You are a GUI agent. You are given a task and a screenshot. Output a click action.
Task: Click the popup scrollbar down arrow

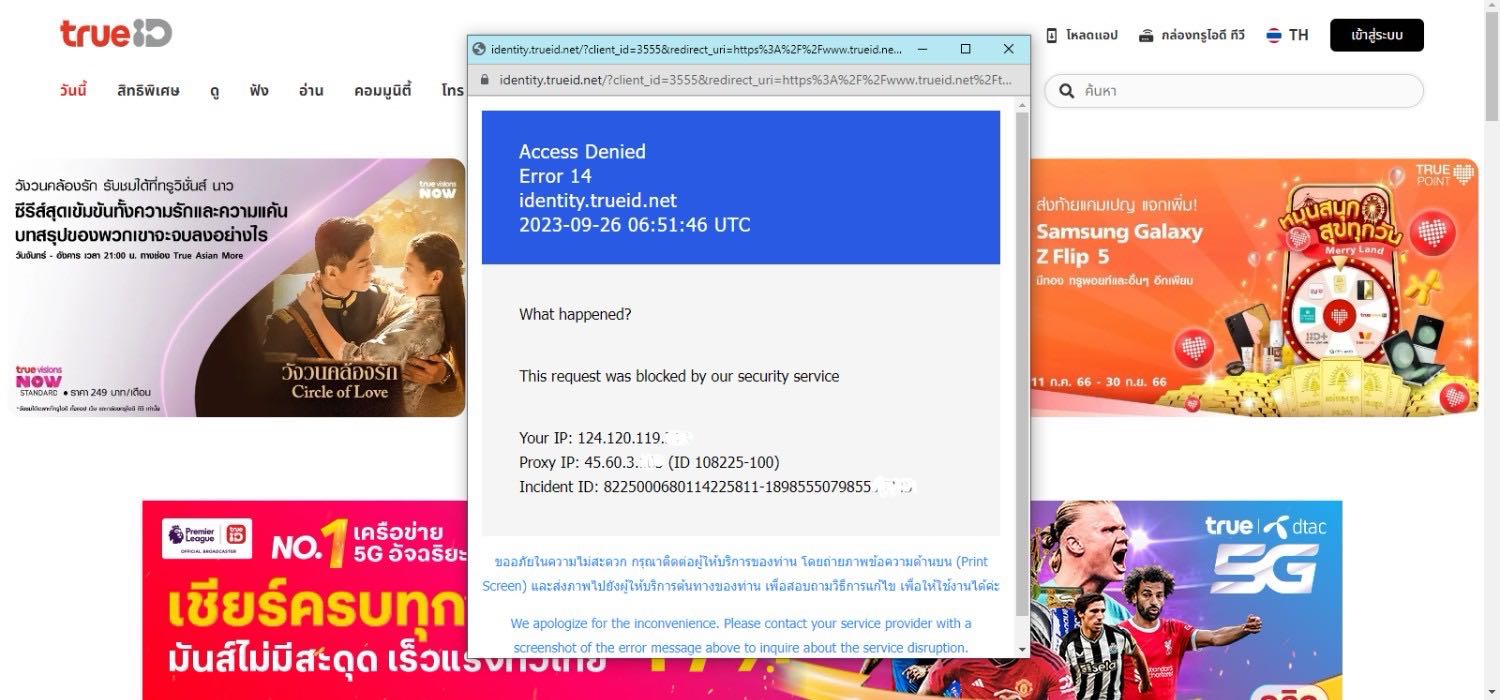(1021, 649)
